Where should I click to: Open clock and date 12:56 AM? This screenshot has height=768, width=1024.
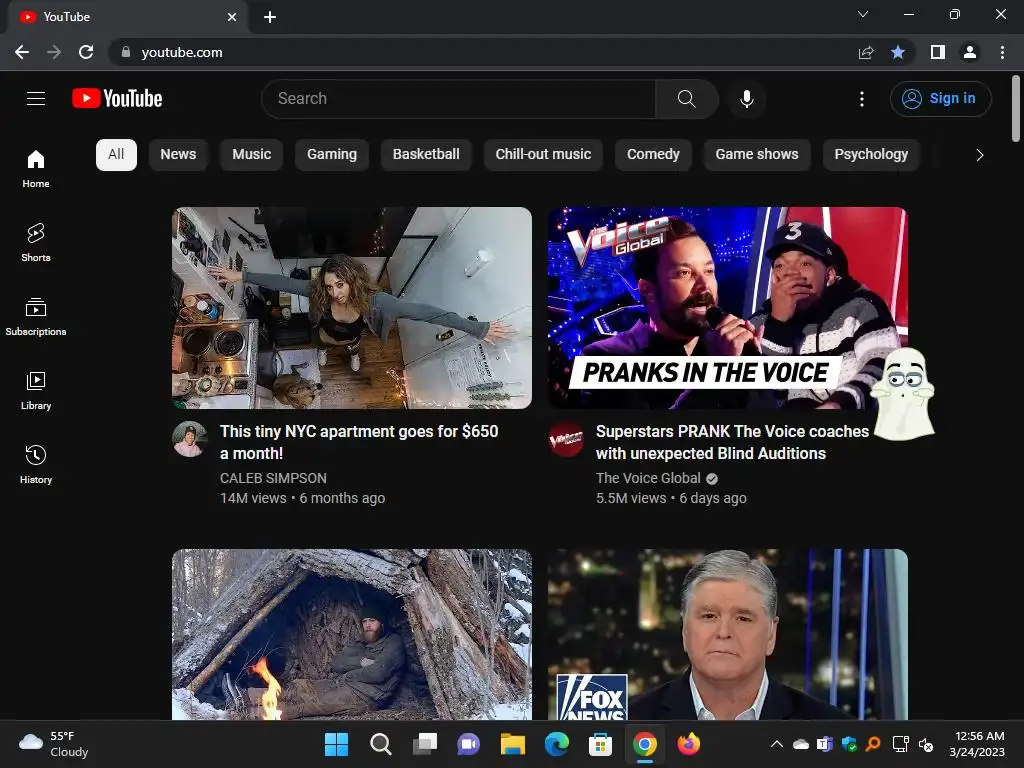977,744
